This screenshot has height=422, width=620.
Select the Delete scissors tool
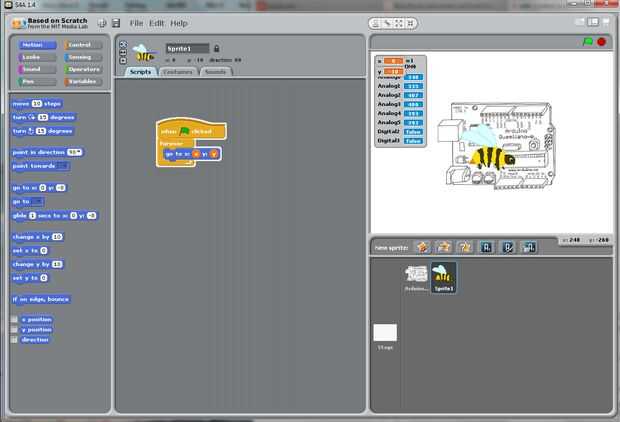388,23
